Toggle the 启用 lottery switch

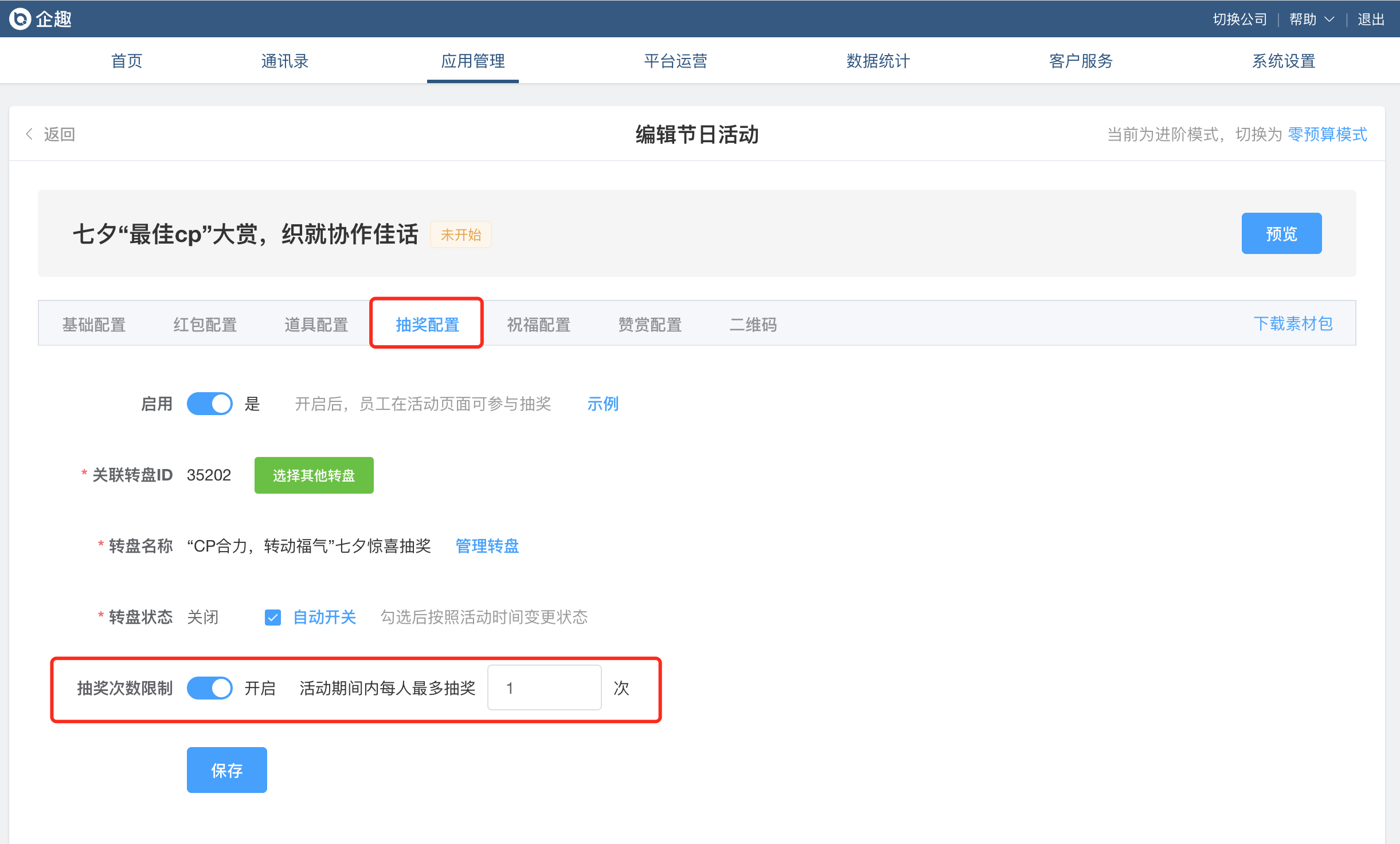click(210, 404)
